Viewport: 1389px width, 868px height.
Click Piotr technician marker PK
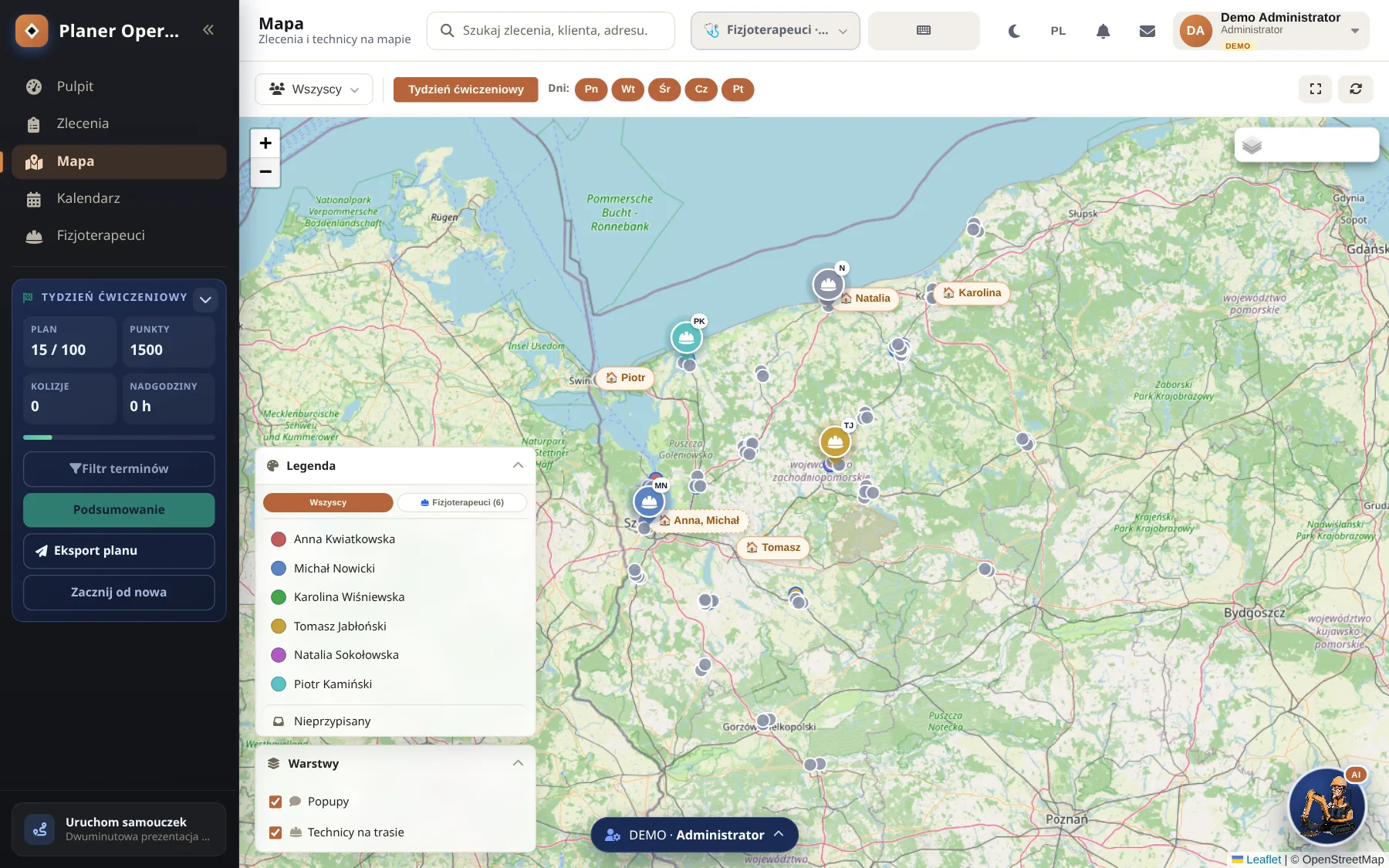(x=686, y=337)
